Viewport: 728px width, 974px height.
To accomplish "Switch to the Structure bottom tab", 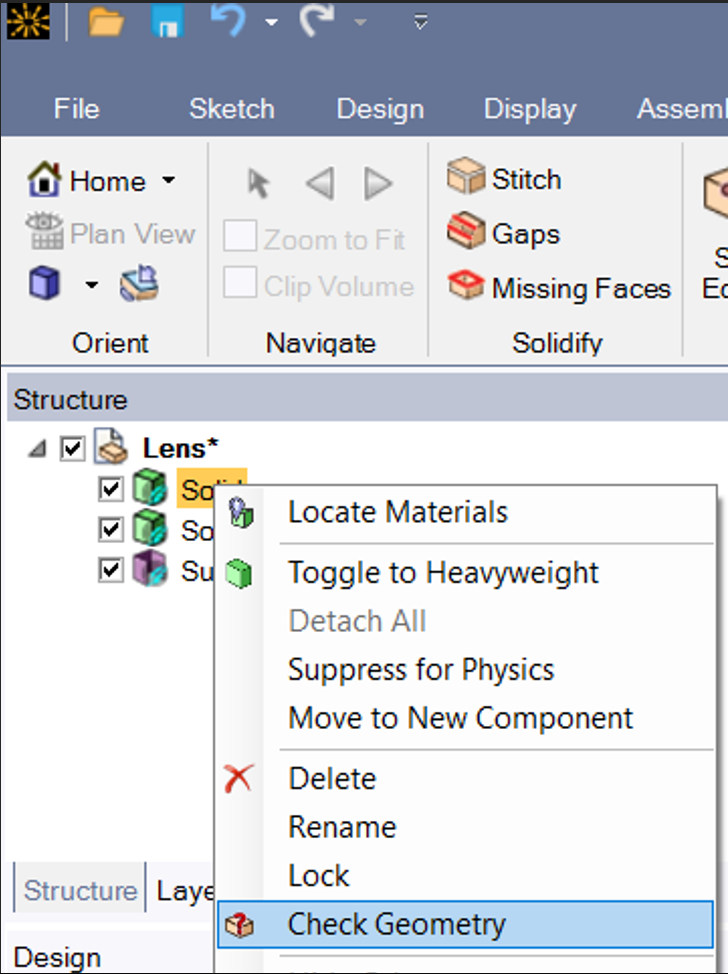I will coord(80,890).
